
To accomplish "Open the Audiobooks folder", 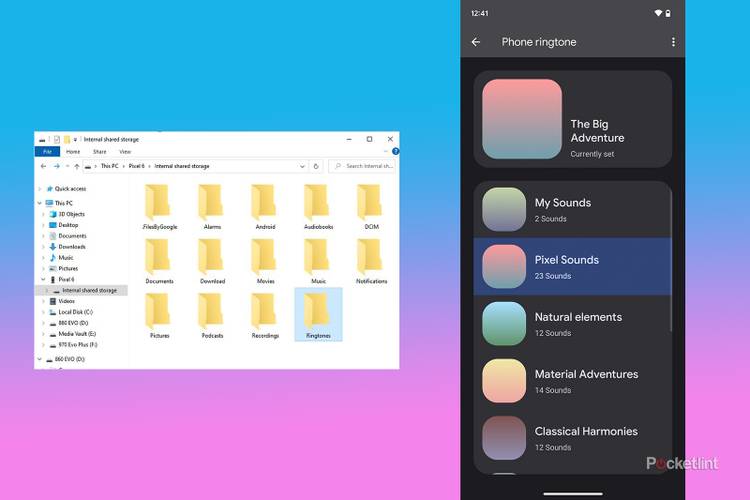I will 318,207.
